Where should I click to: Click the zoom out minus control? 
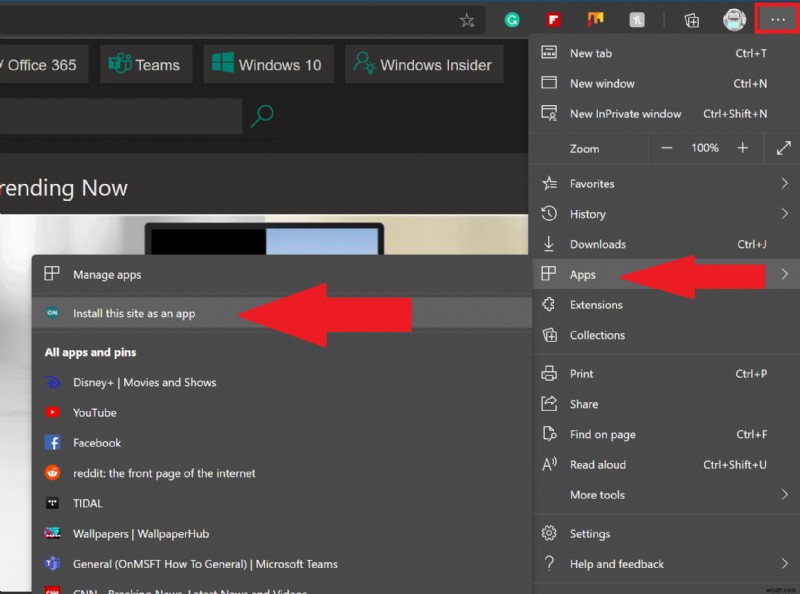click(667, 147)
